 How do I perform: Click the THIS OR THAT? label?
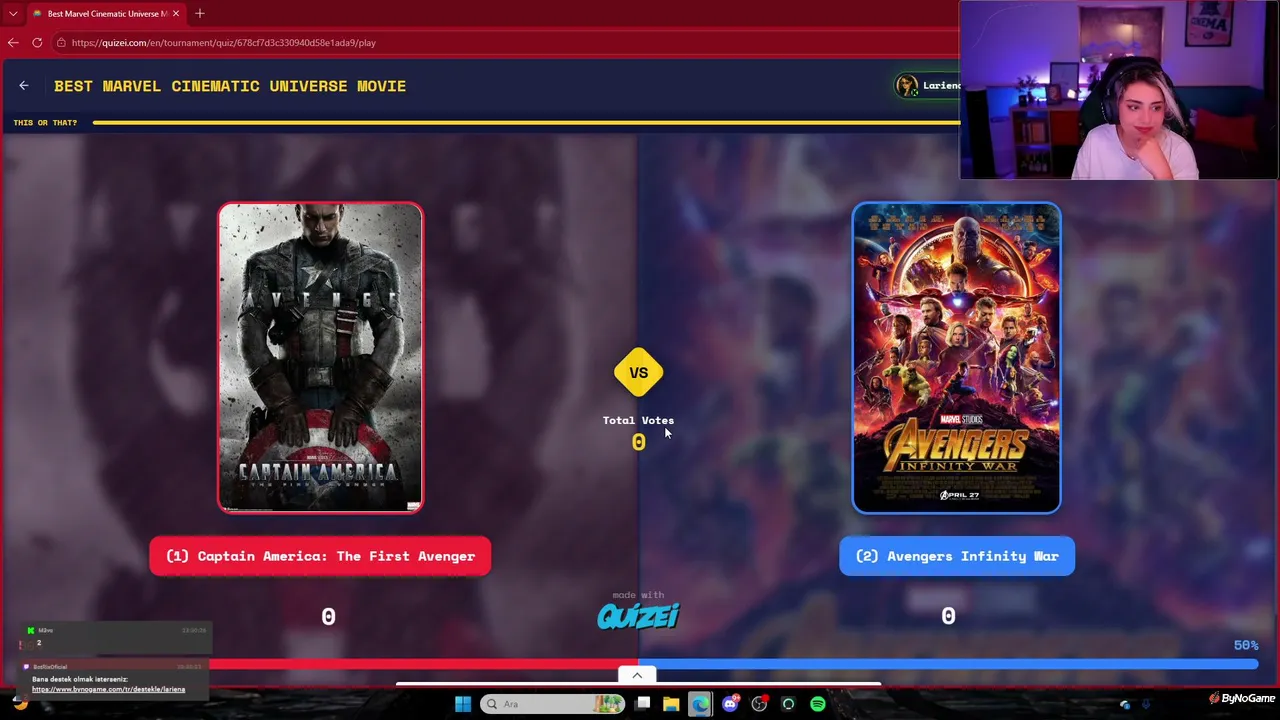pos(45,123)
